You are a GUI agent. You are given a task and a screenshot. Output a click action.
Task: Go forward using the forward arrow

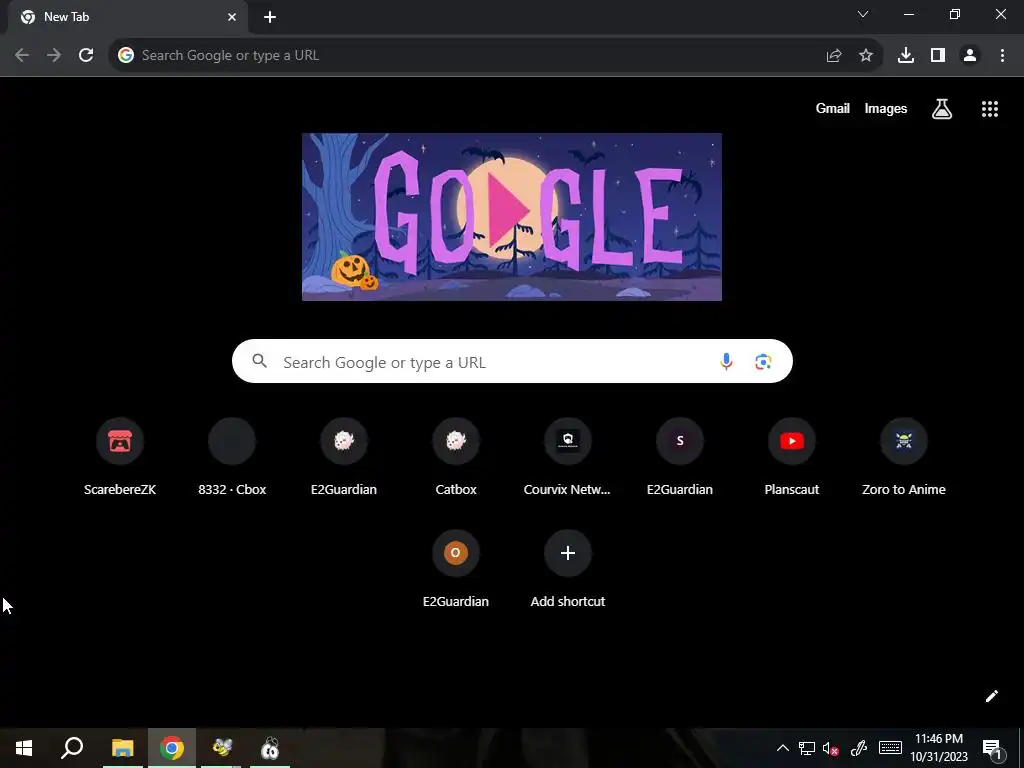coord(54,56)
